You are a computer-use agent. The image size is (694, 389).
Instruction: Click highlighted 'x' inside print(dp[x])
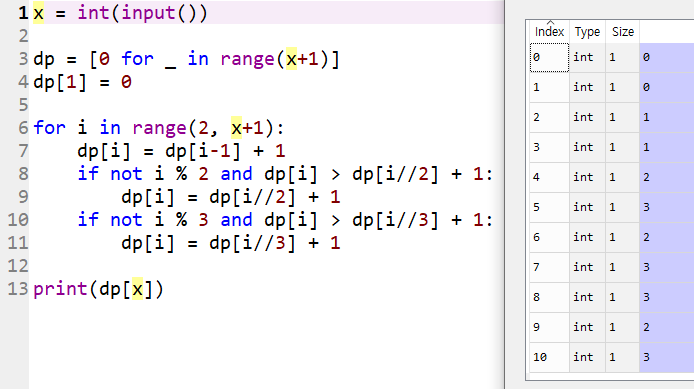tap(138, 289)
